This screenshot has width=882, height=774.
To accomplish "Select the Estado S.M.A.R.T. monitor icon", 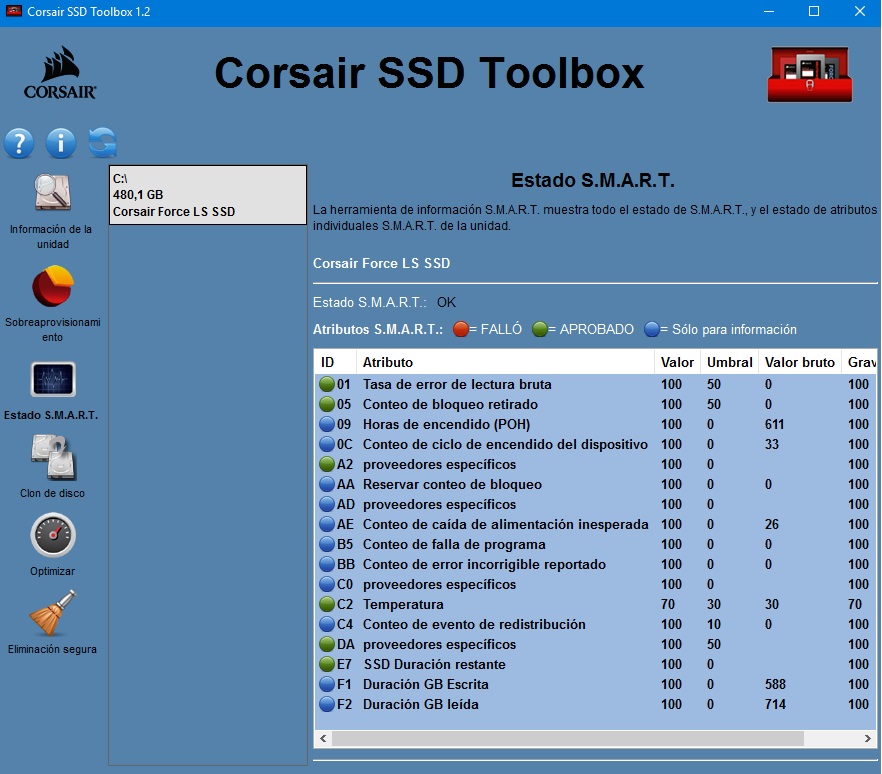I will click(x=52, y=380).
